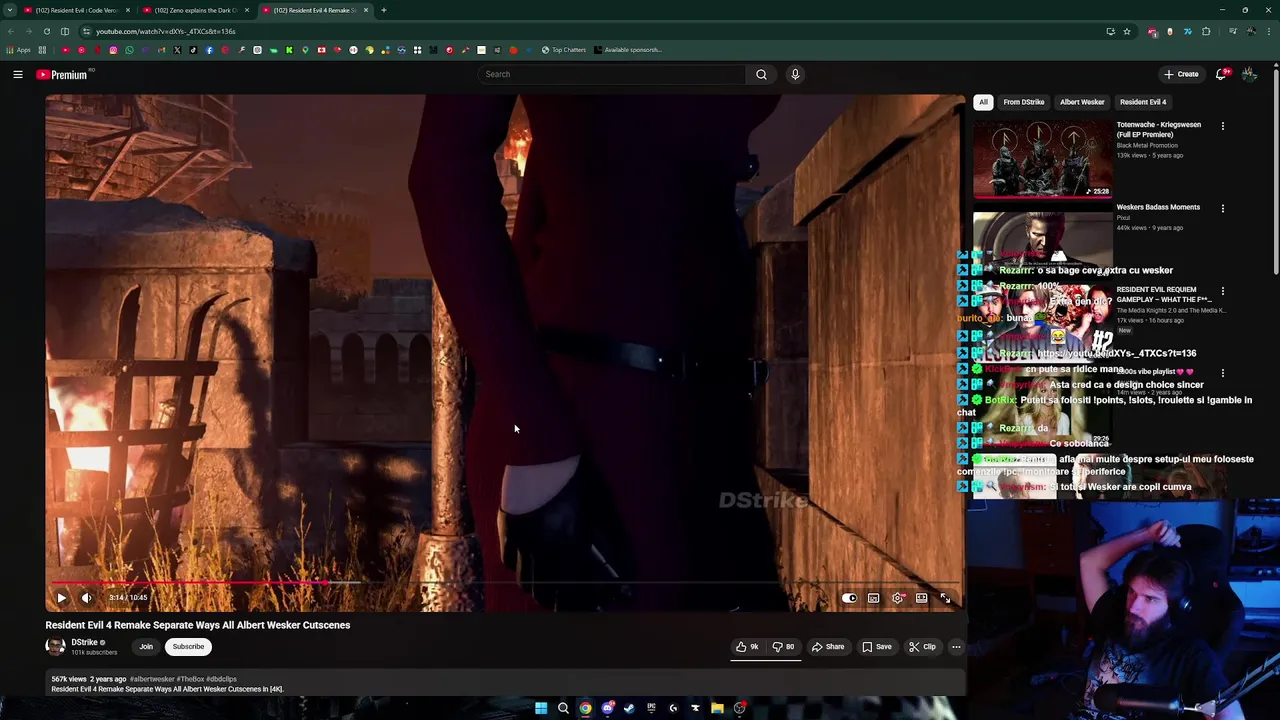Open Chrome from the taskbar
The image size is (1280, 720).
point(585,708)
